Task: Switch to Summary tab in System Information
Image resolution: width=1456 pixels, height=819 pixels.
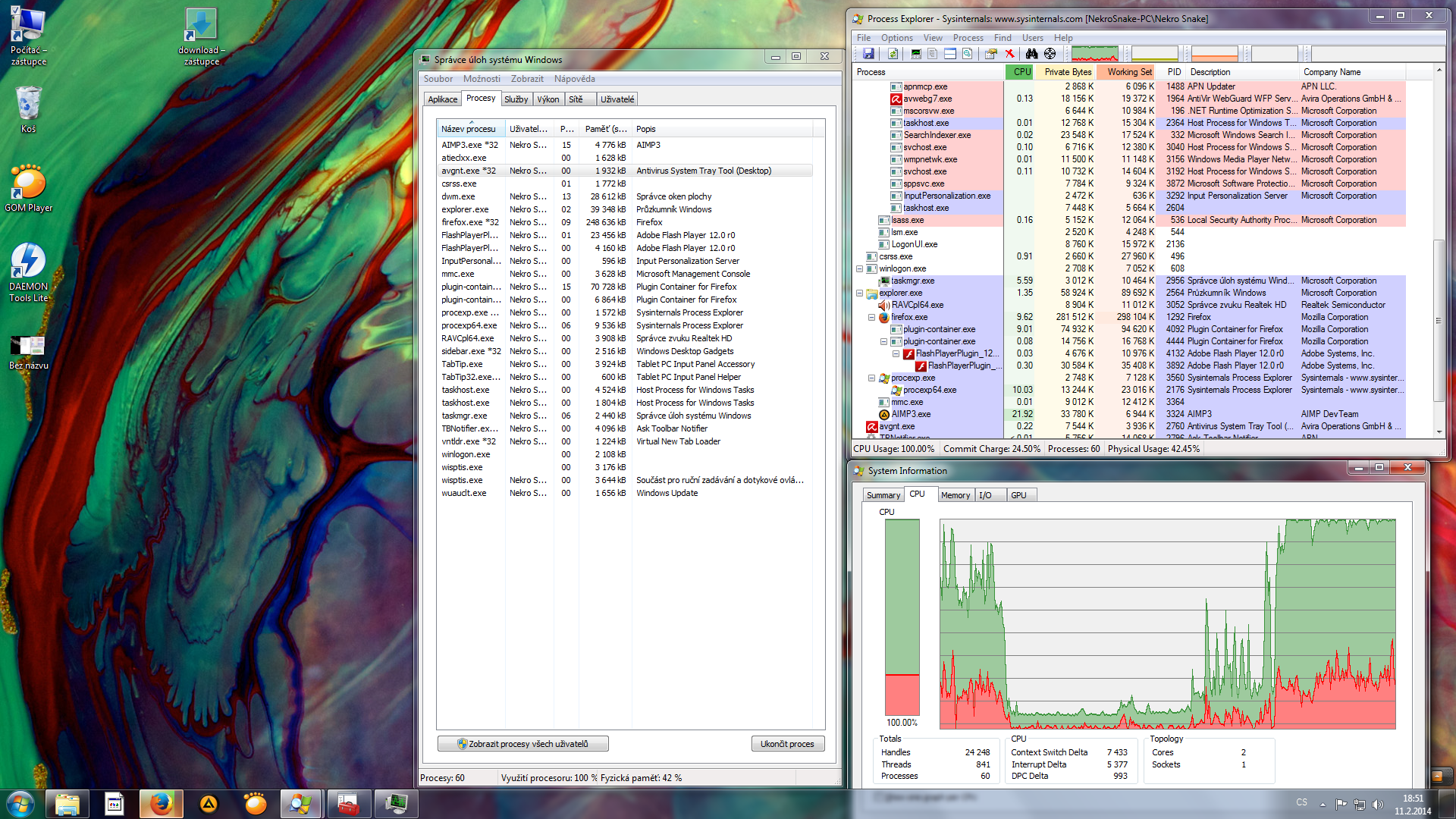Action: [x=883, y=495]
